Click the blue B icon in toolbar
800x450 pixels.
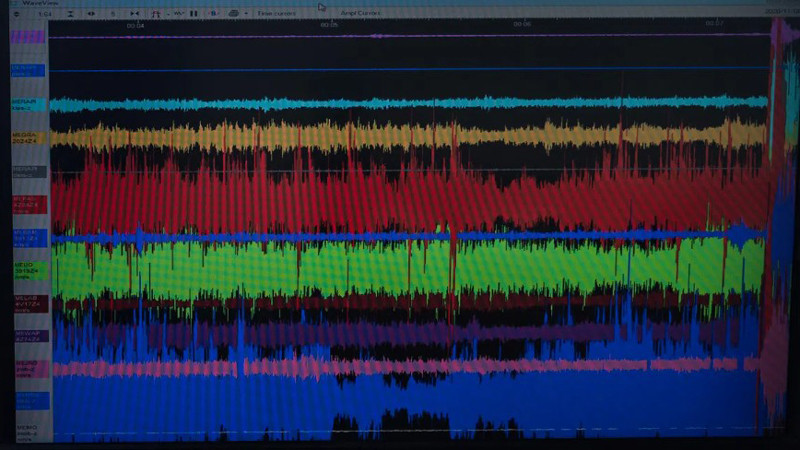tap(214, 14)
